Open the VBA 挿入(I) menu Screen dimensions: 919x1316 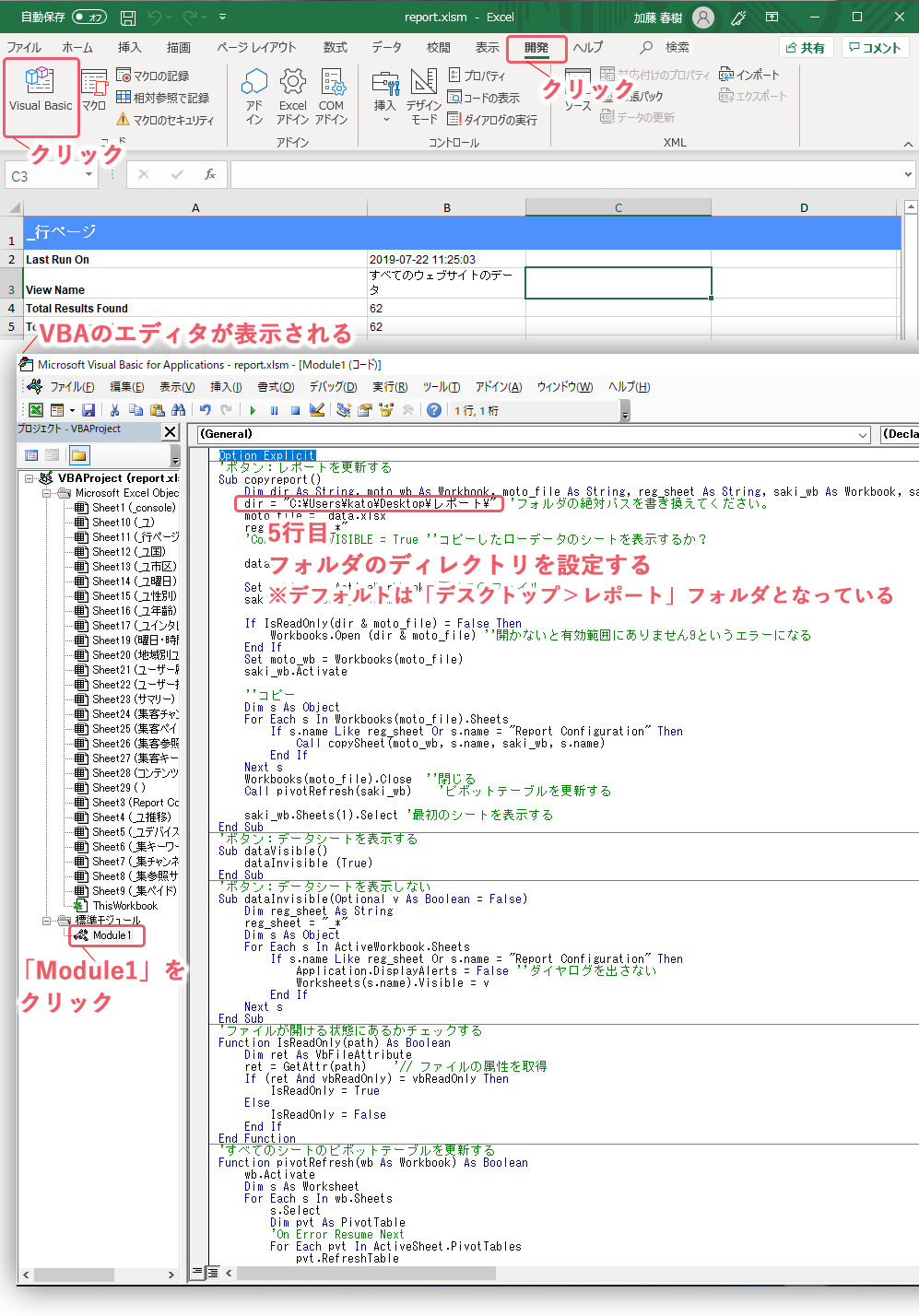[x=226, y=387]
